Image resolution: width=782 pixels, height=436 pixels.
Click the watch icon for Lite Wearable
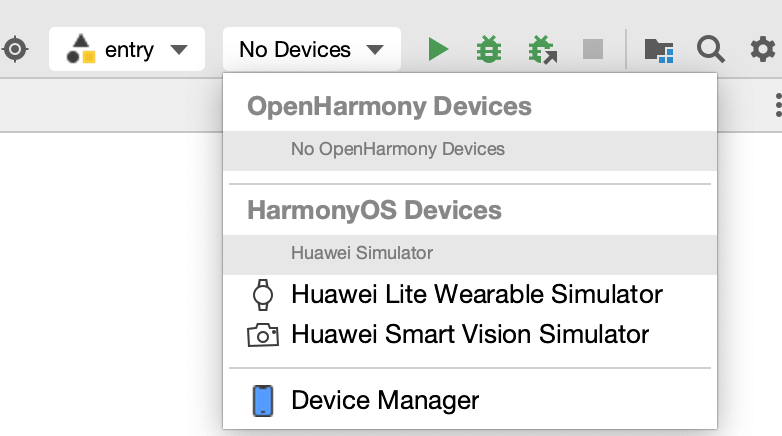[263, 295]
